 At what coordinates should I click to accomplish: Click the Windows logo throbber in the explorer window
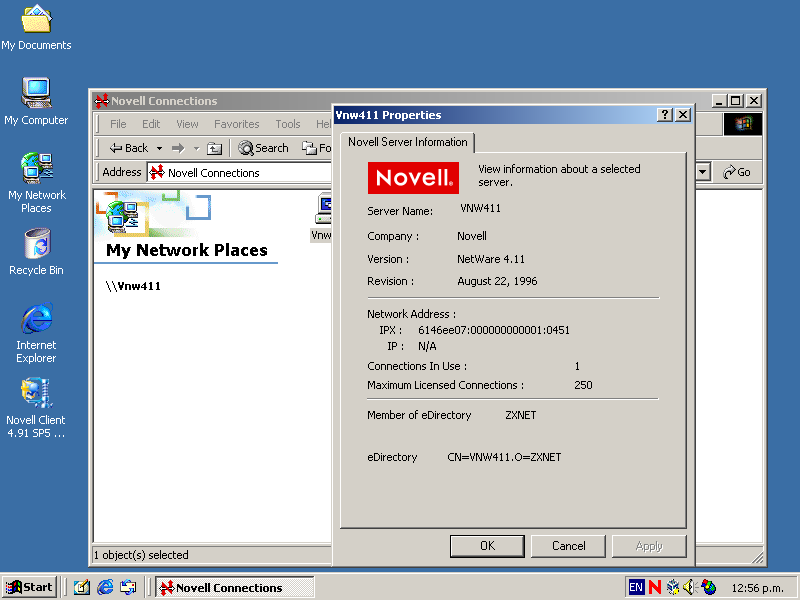tap(742, 124)
